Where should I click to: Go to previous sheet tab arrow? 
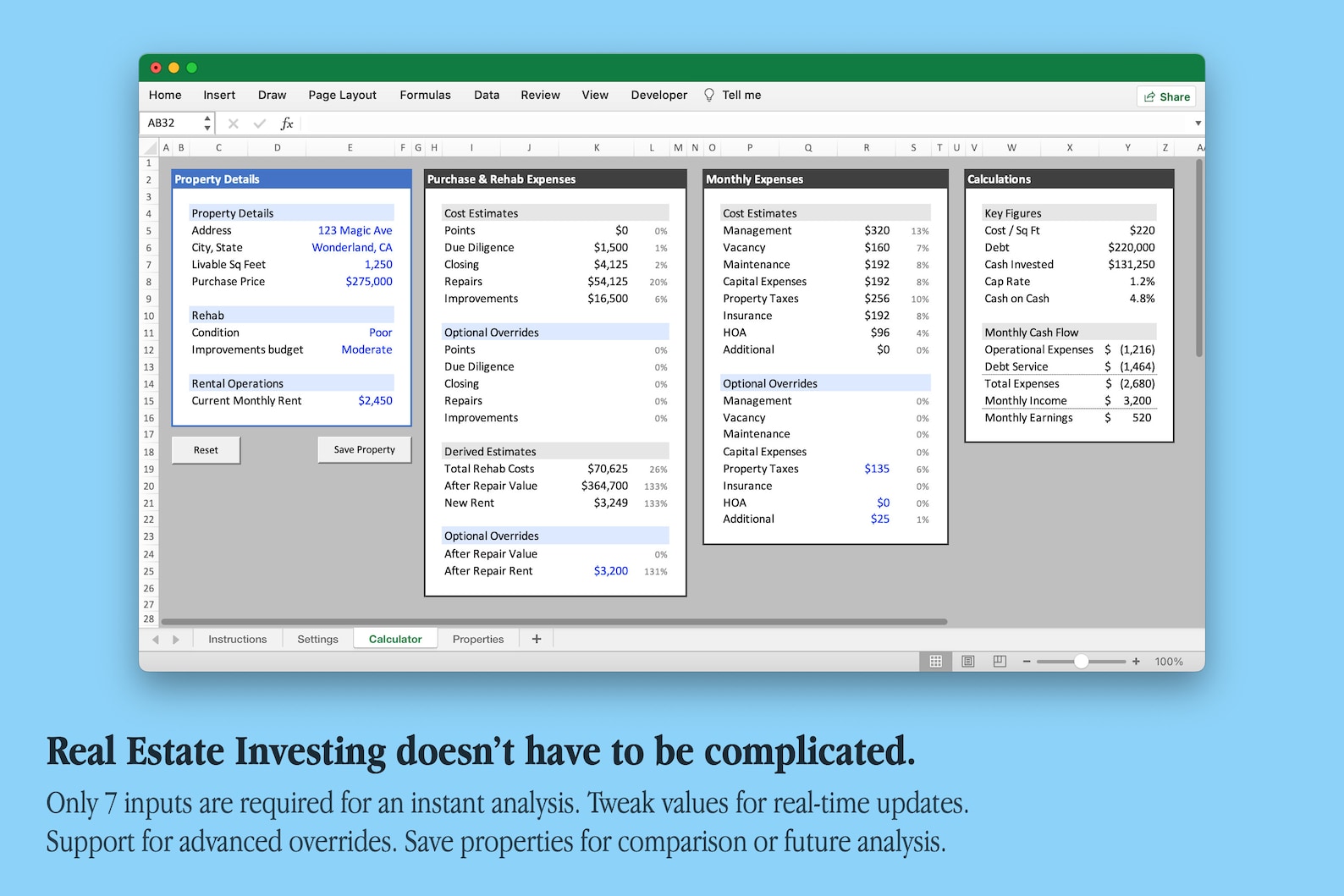156,640
